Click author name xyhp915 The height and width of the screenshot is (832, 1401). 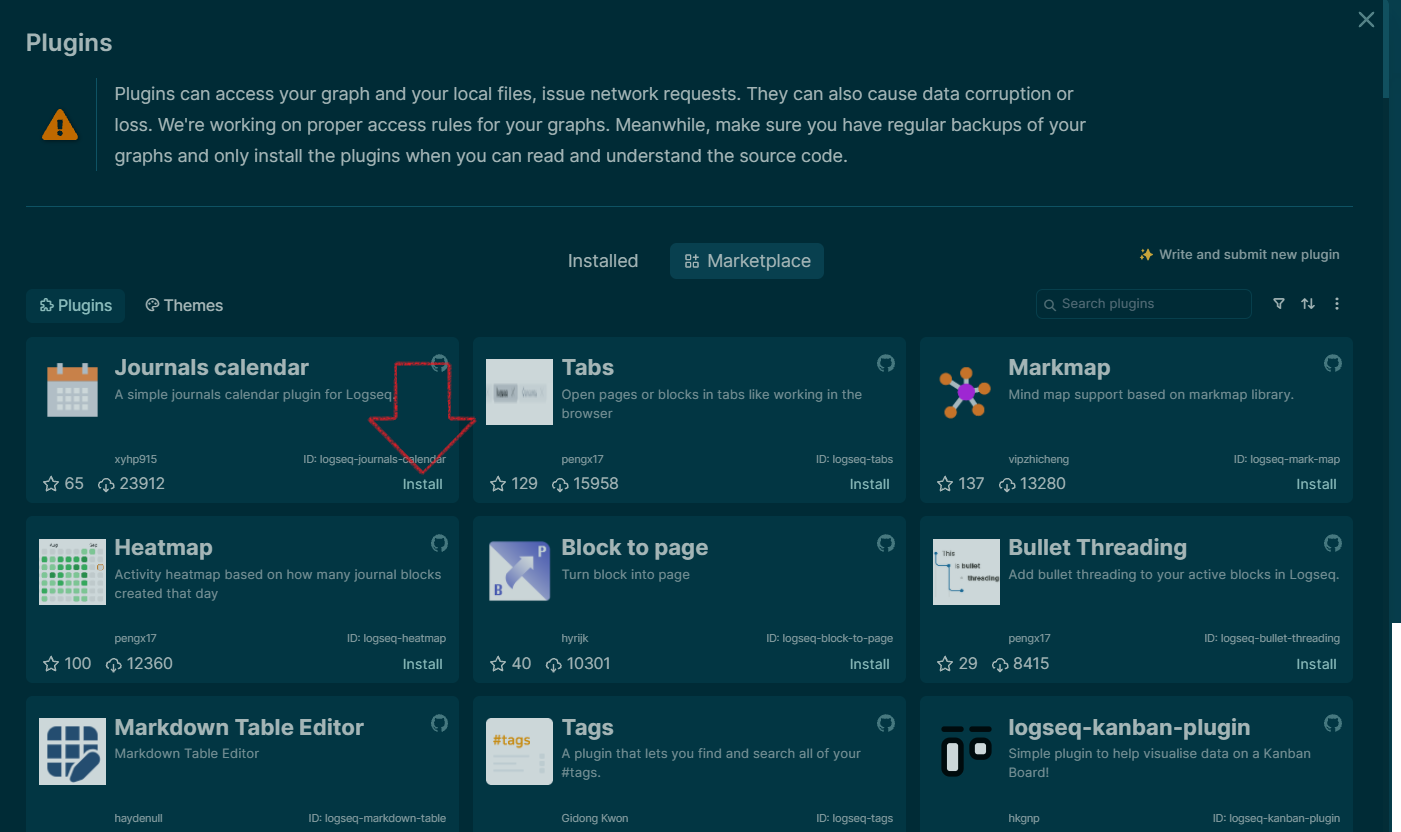(x=136, y=460)
